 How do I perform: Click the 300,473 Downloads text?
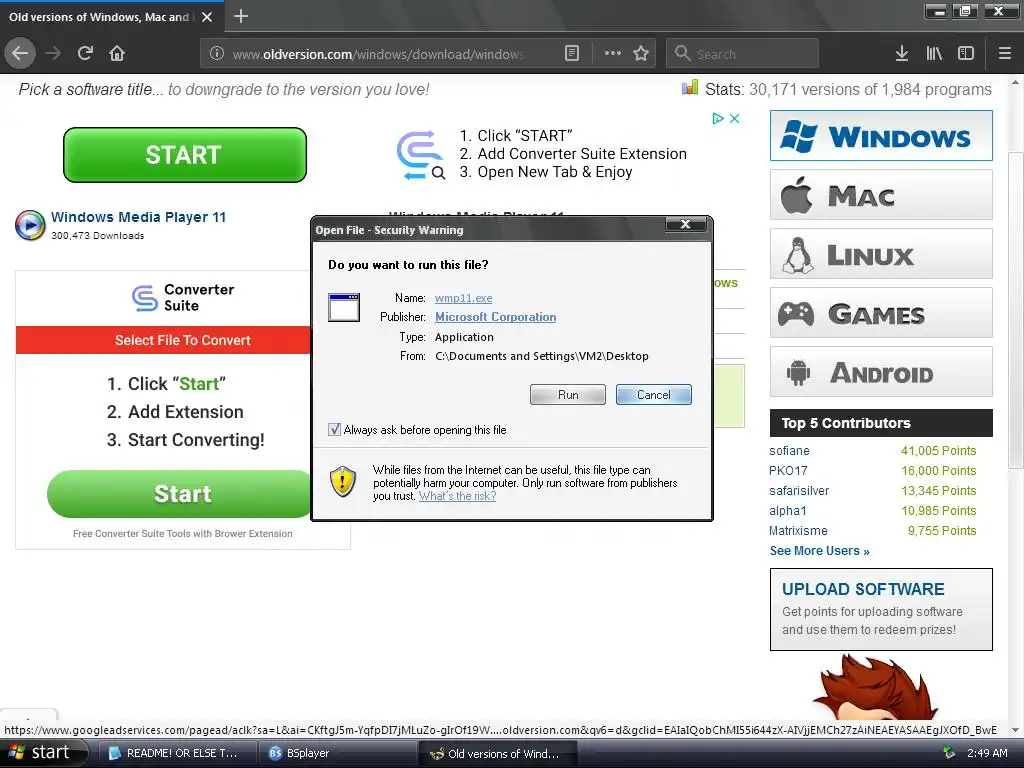point(98,236)
